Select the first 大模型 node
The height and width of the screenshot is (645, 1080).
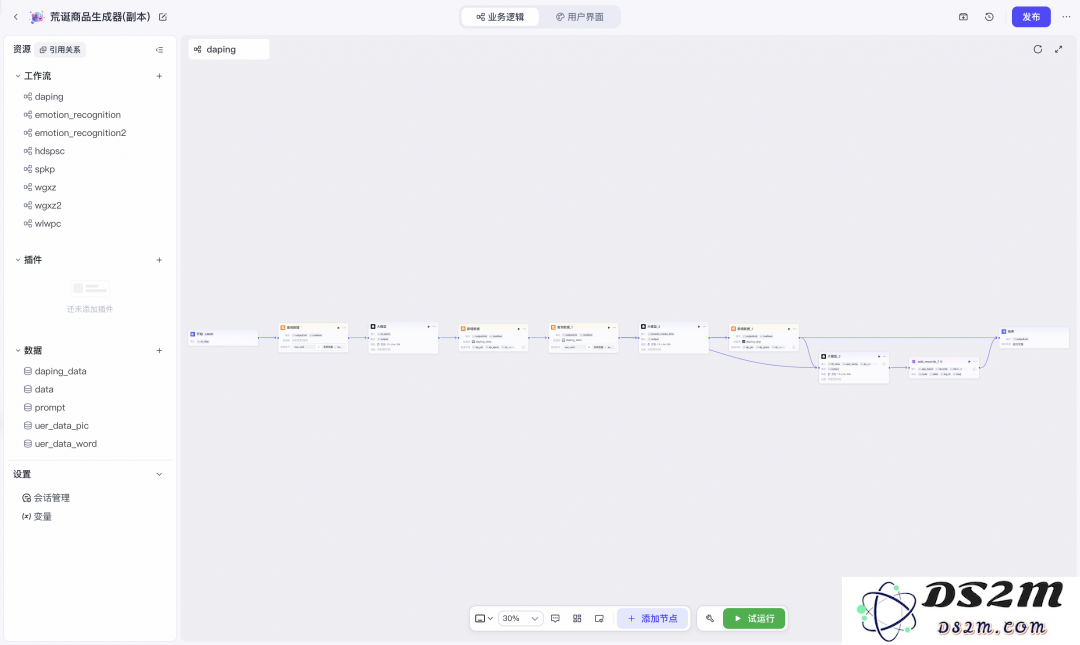pos(403,338)
